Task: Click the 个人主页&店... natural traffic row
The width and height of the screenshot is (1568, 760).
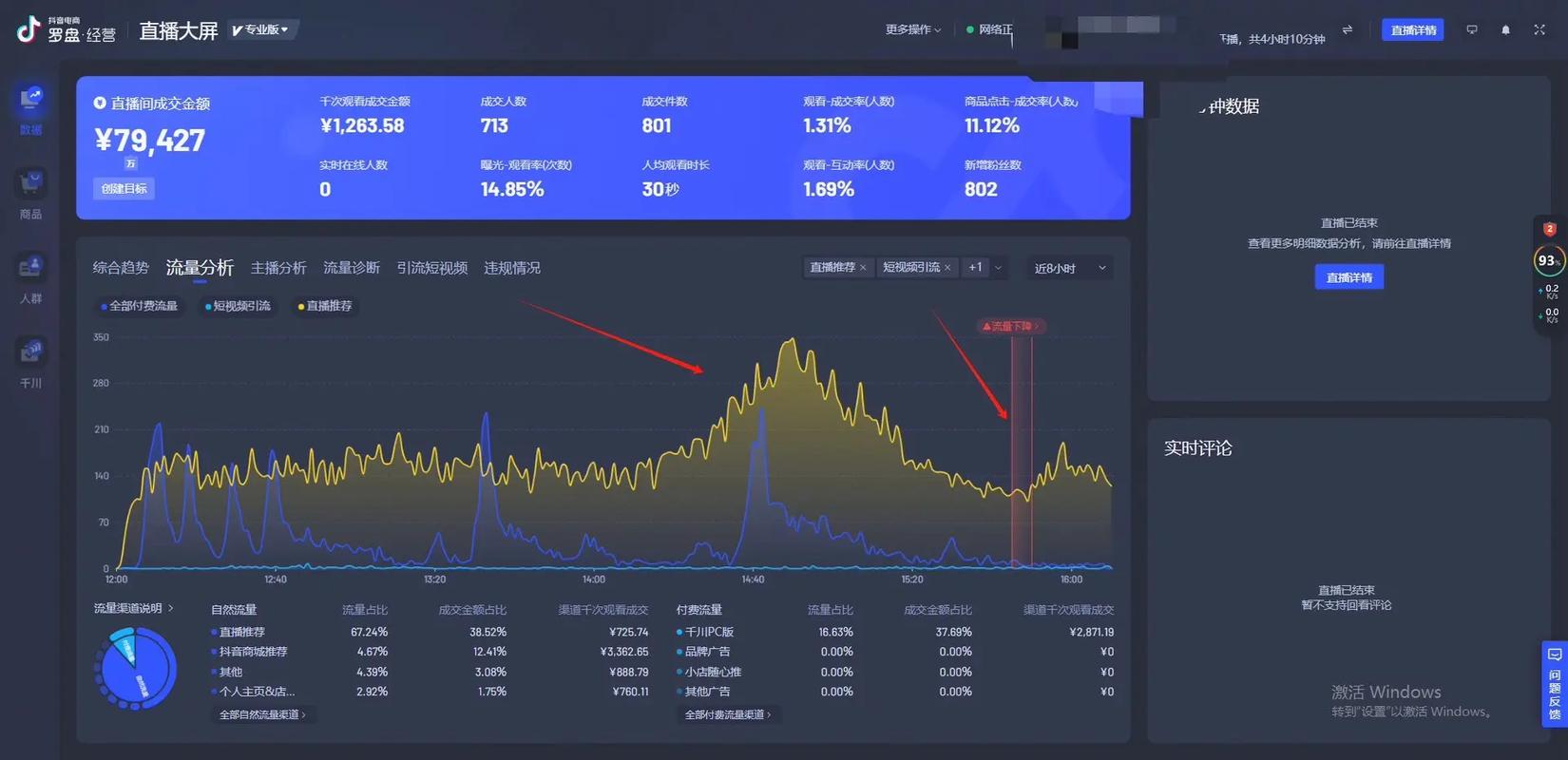Action: coord(430,692)
